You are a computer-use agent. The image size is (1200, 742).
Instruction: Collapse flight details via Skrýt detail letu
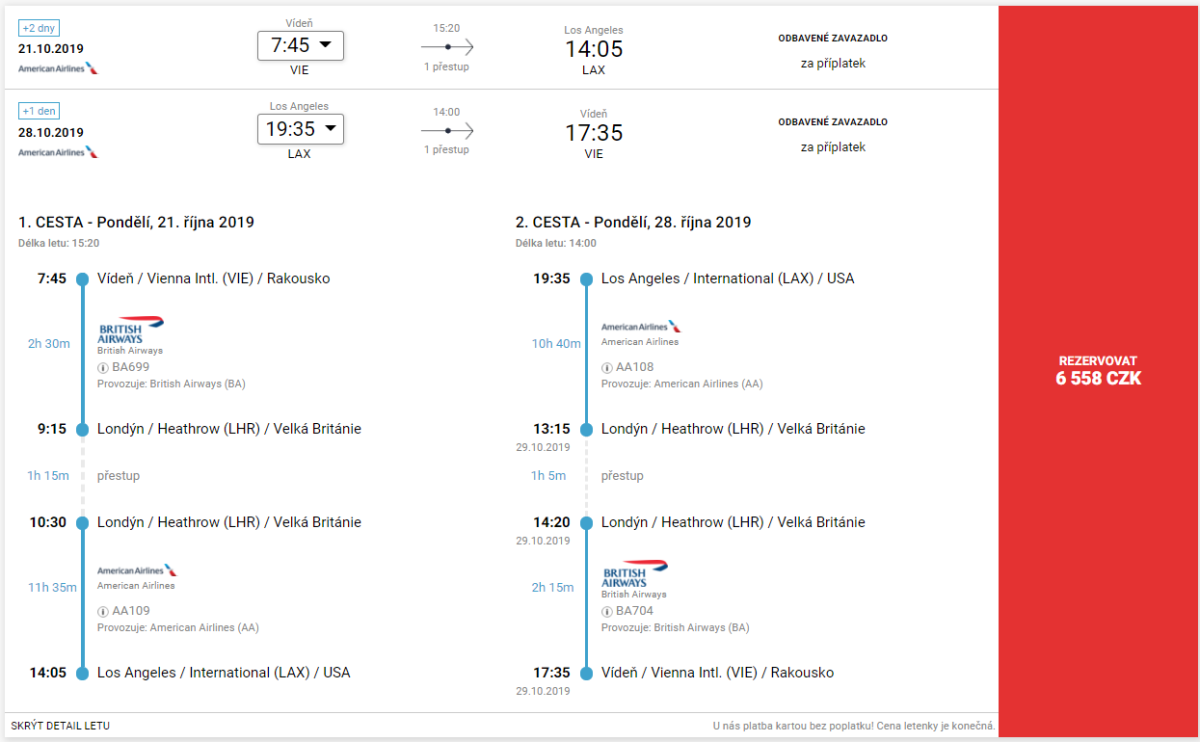click(60, 725)
